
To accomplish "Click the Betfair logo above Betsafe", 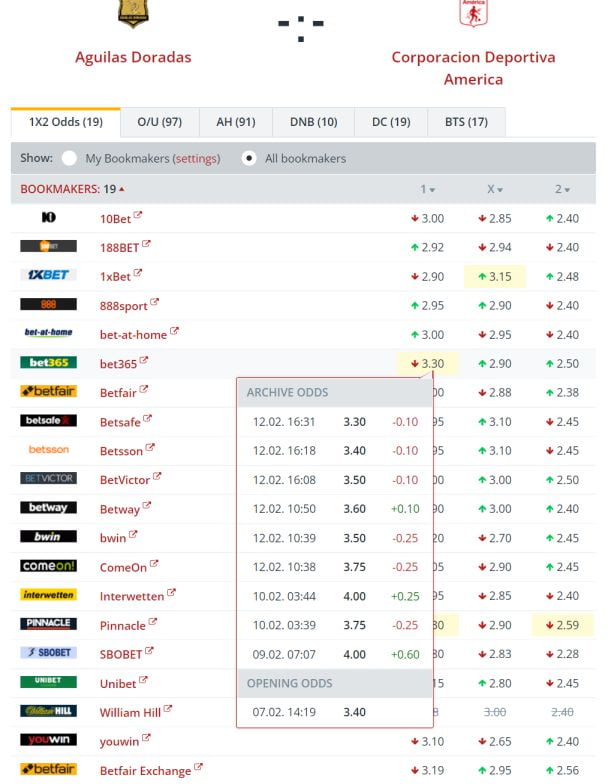I will (x=48, y=391).
